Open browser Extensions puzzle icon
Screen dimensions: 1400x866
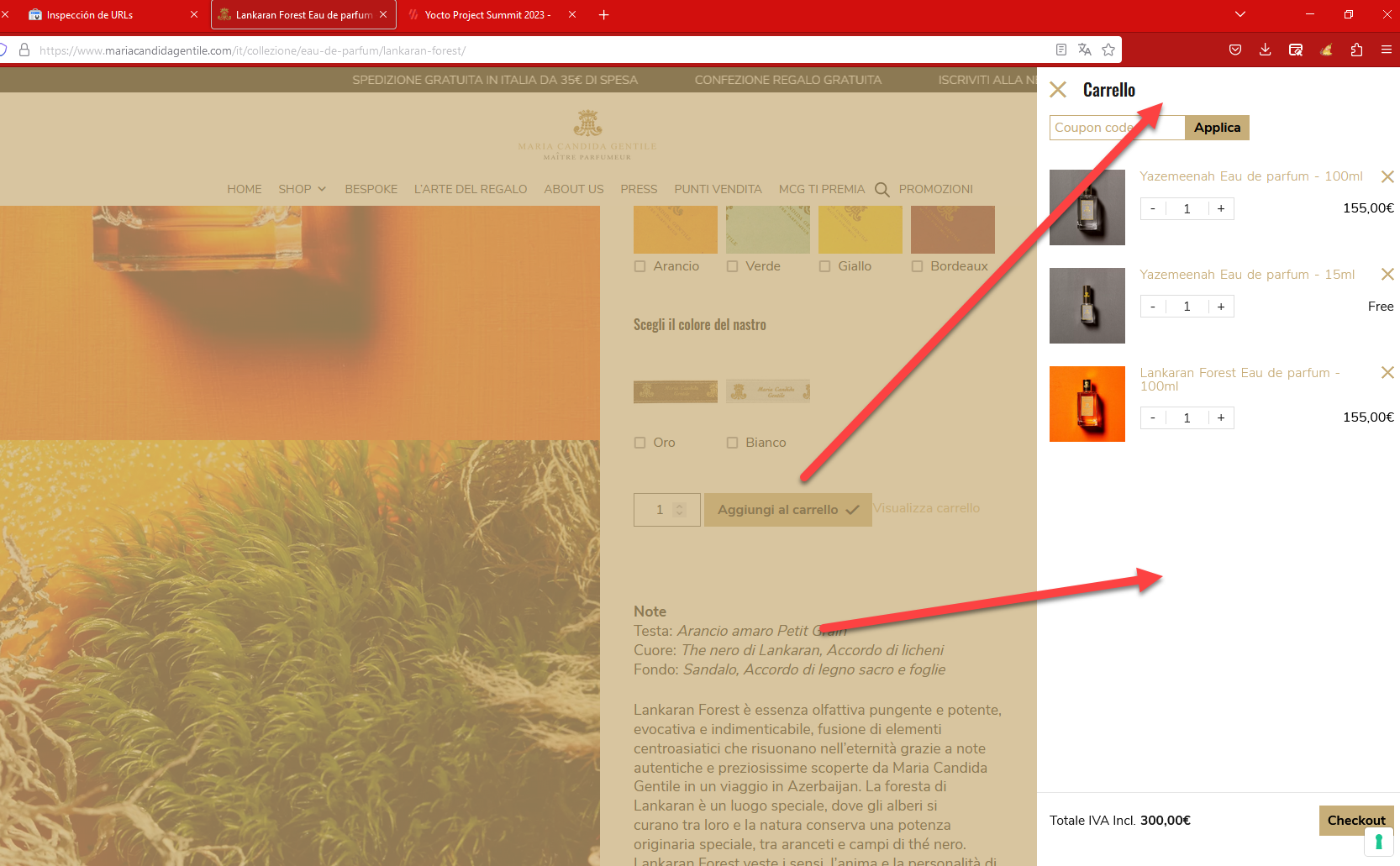pyautogui.click(x=1356, y=50)
